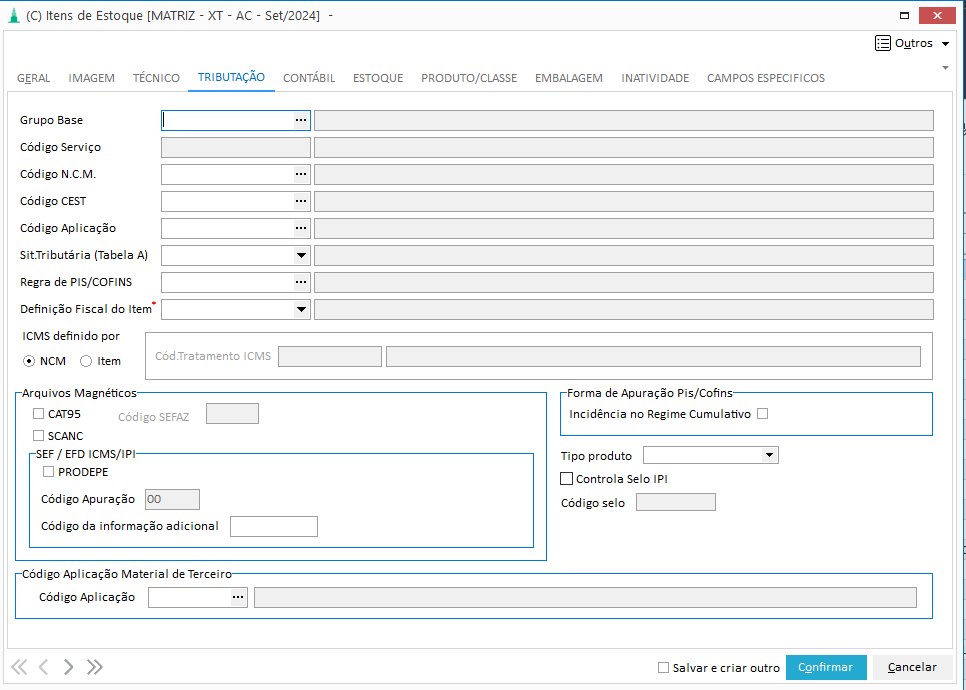
Task: Toggle Salvar e criar outro checkbox
Action: (663, 668)
